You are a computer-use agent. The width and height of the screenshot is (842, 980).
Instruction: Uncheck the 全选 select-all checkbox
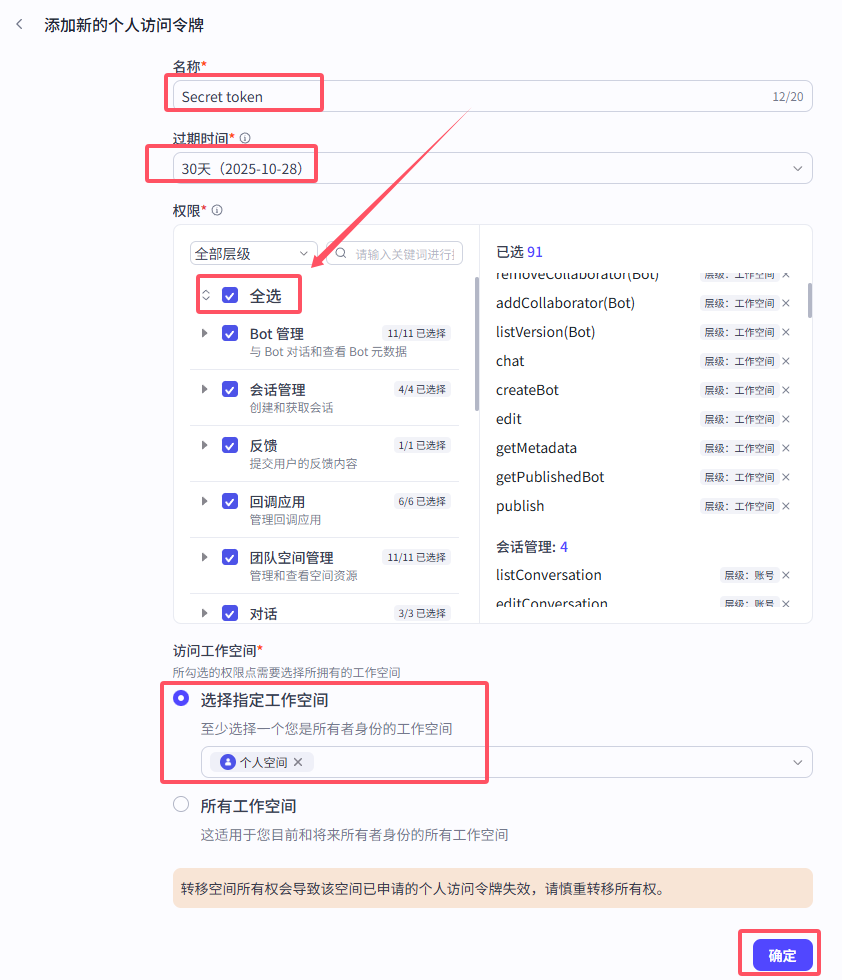(230, 295)
